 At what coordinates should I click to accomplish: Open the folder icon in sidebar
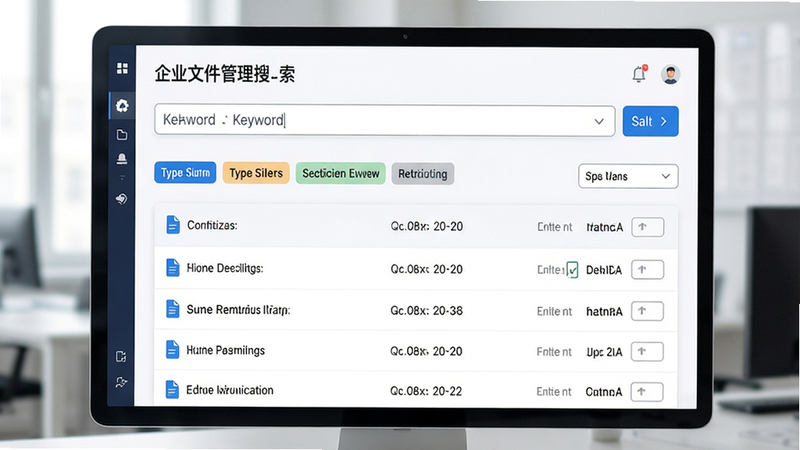click(122, 135)
